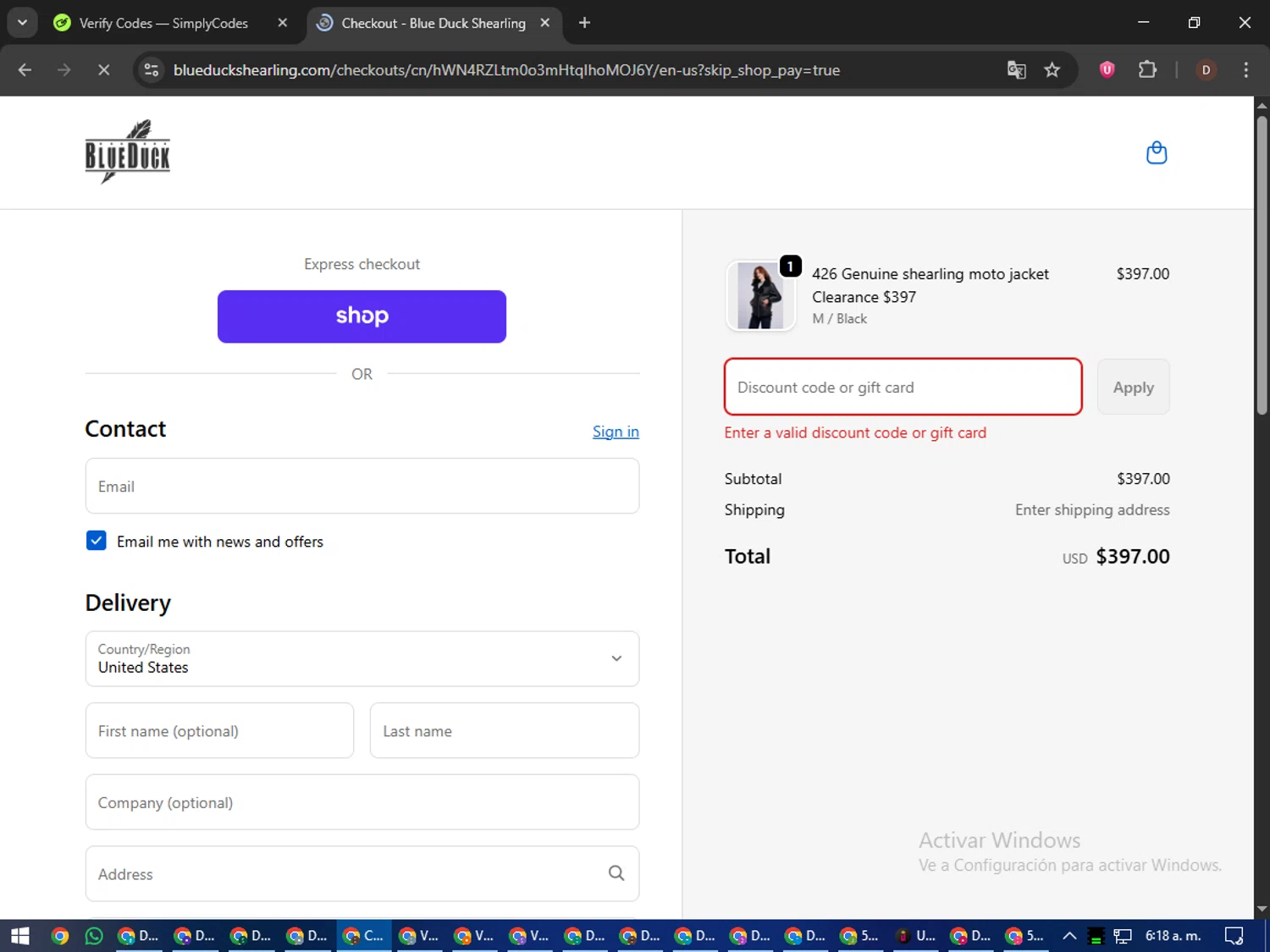Click the shearling jacket product thumbnail
The image size is (1270, 952).
coord(760,295)
